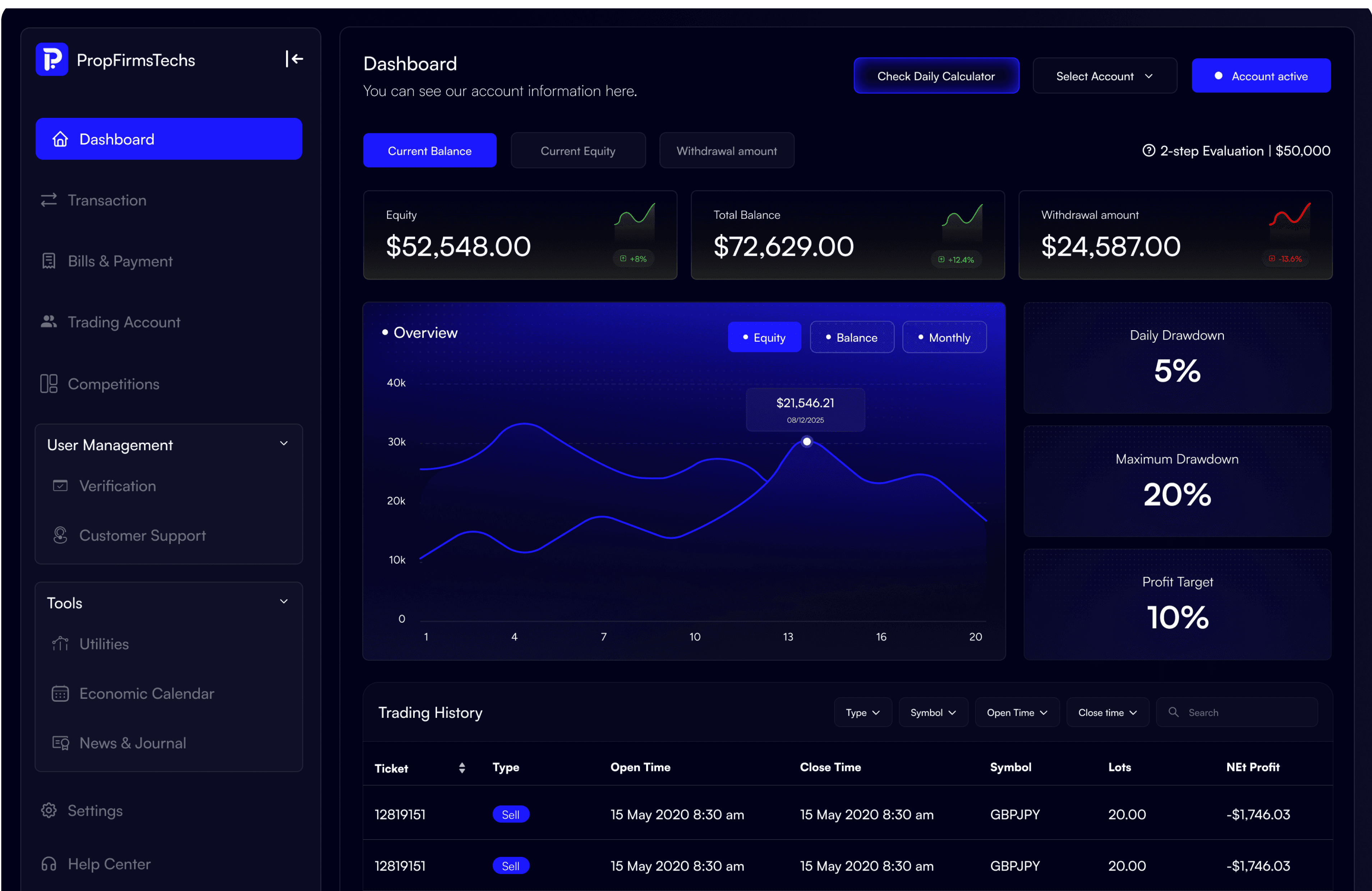The height and width of the screenshot is (891, 1372).
Task: Click the Settings gear icon
Action: (x=49, y=810)
